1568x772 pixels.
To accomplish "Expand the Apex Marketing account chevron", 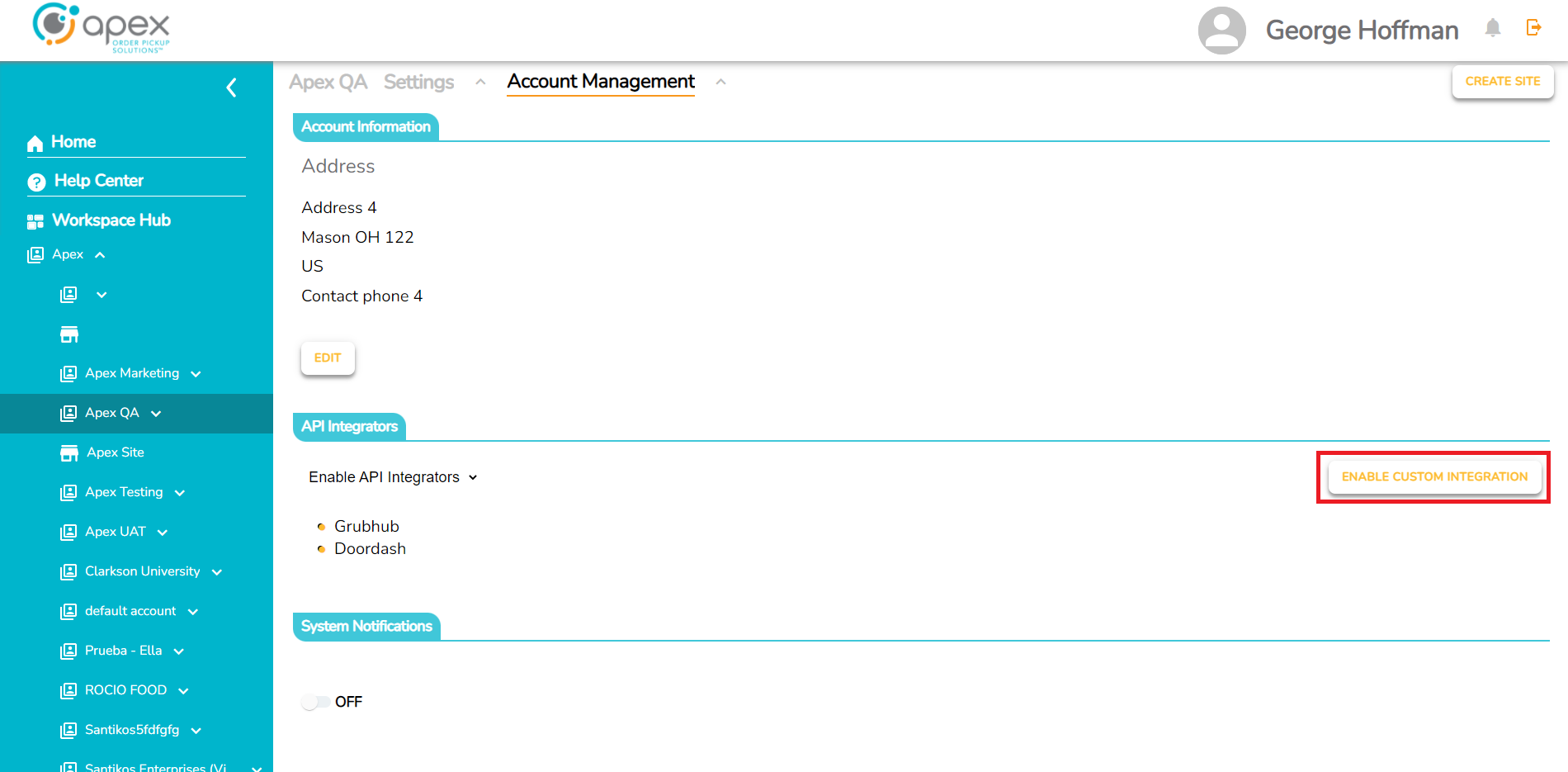I will tap(196, 374).
